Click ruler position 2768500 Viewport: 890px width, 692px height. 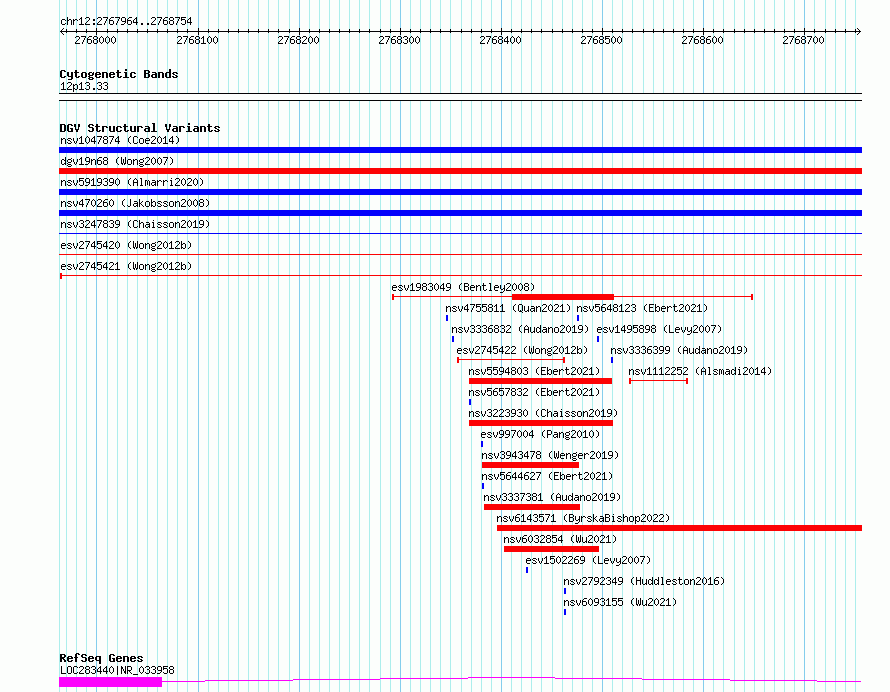[601, 40]
